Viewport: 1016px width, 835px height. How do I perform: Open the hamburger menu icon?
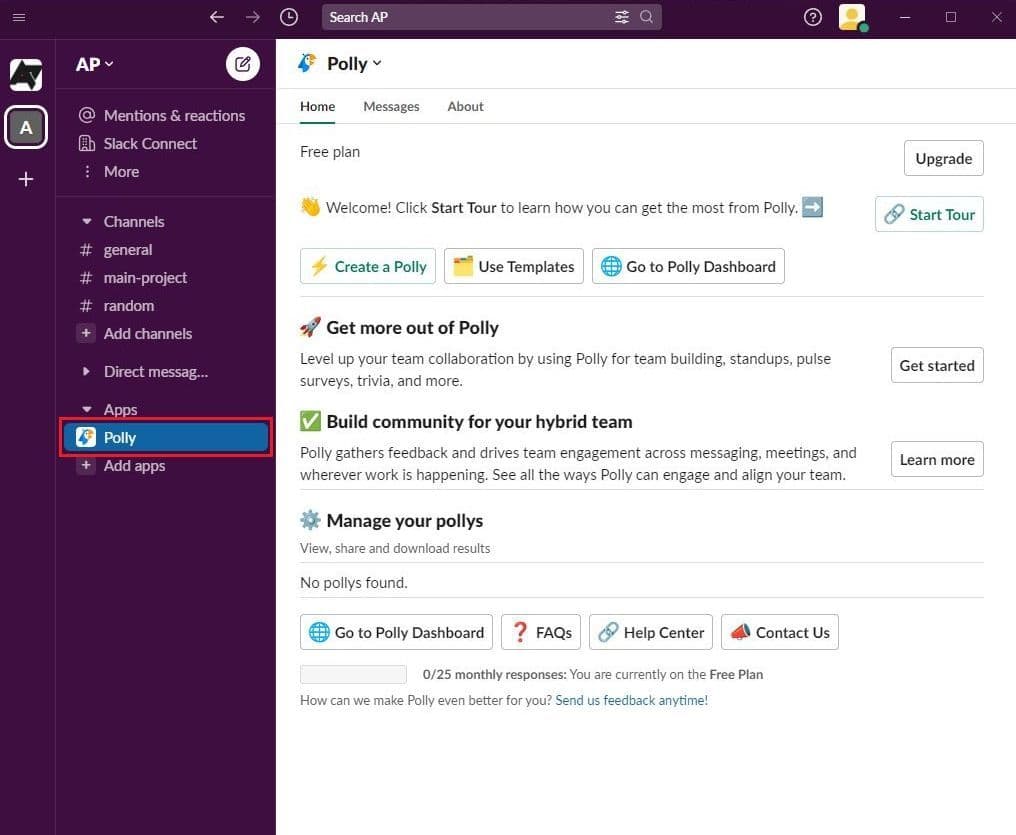tap(18, 17)
